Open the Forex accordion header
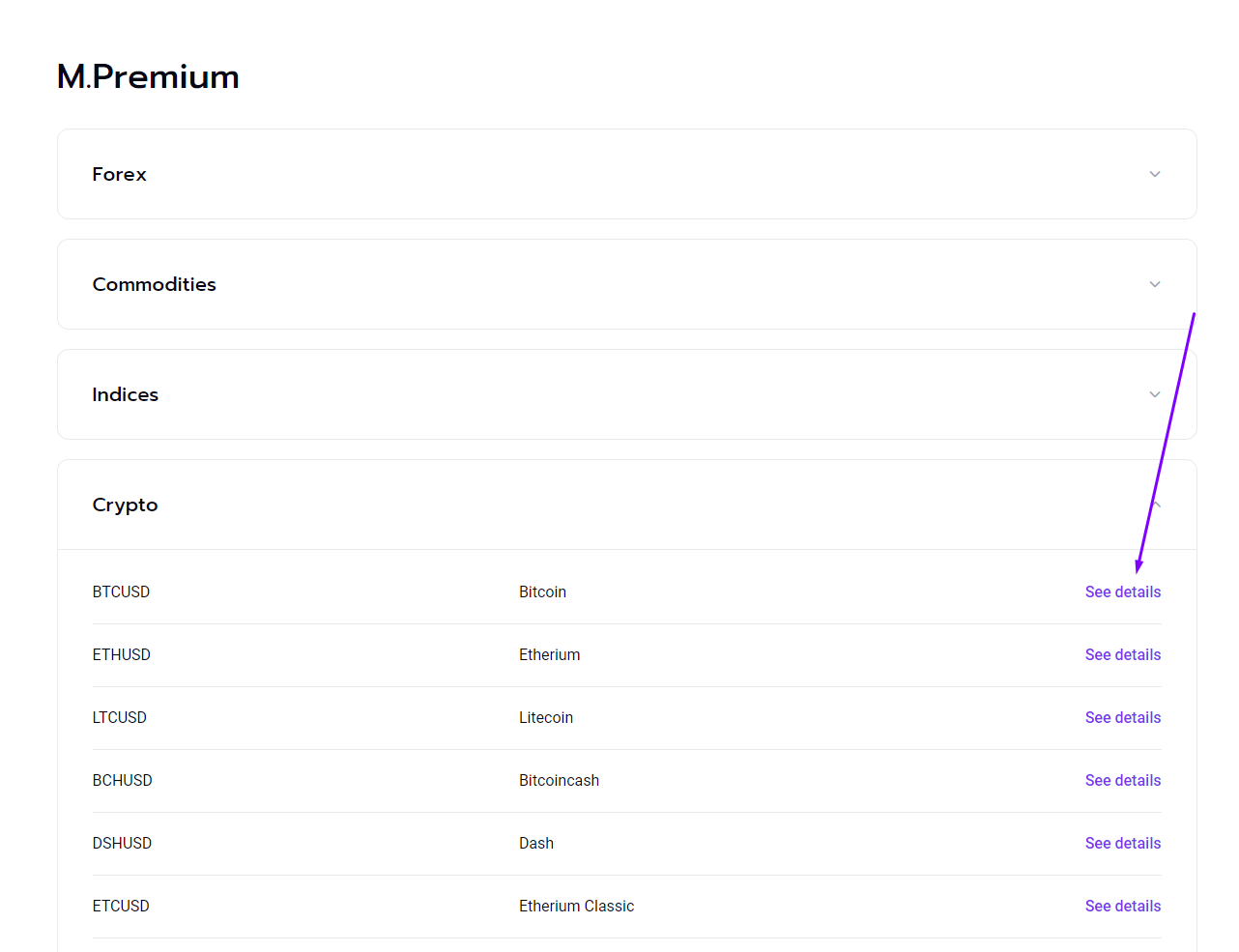 click(627, 174)
